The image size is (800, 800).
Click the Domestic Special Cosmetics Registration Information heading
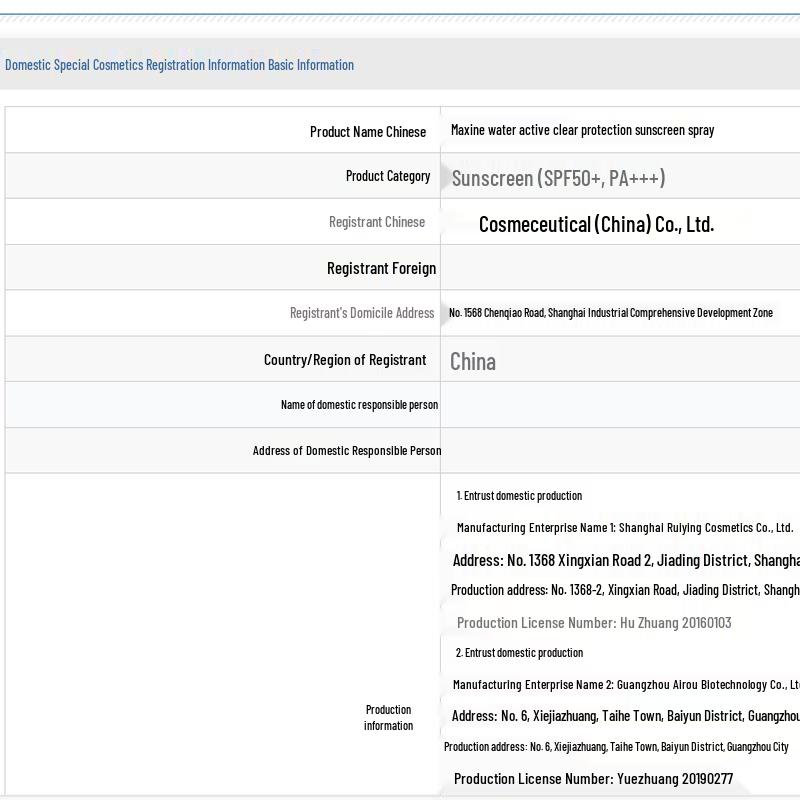point(180,65)
